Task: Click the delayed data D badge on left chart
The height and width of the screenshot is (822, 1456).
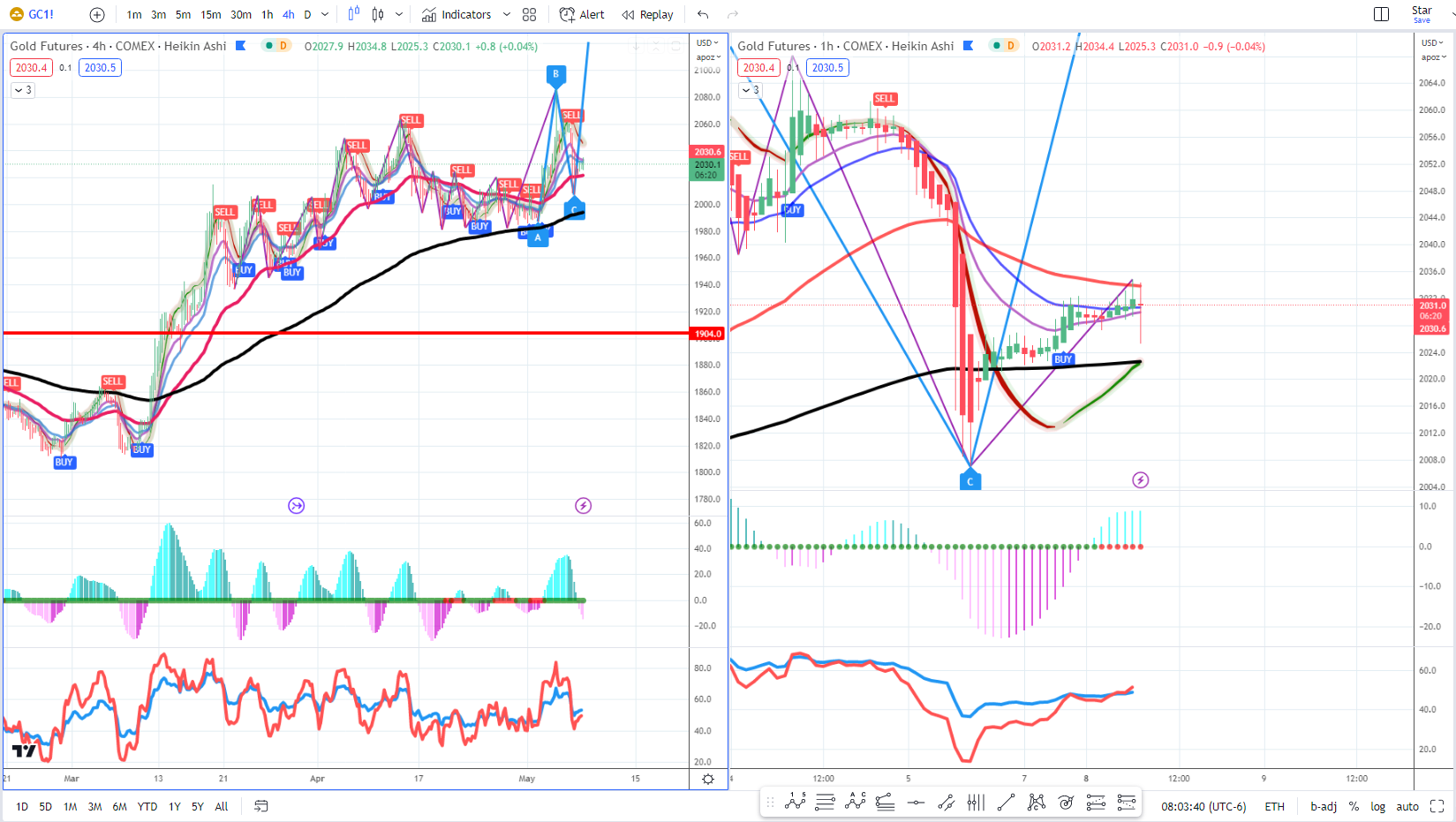Action: click(x=283, y=46)
